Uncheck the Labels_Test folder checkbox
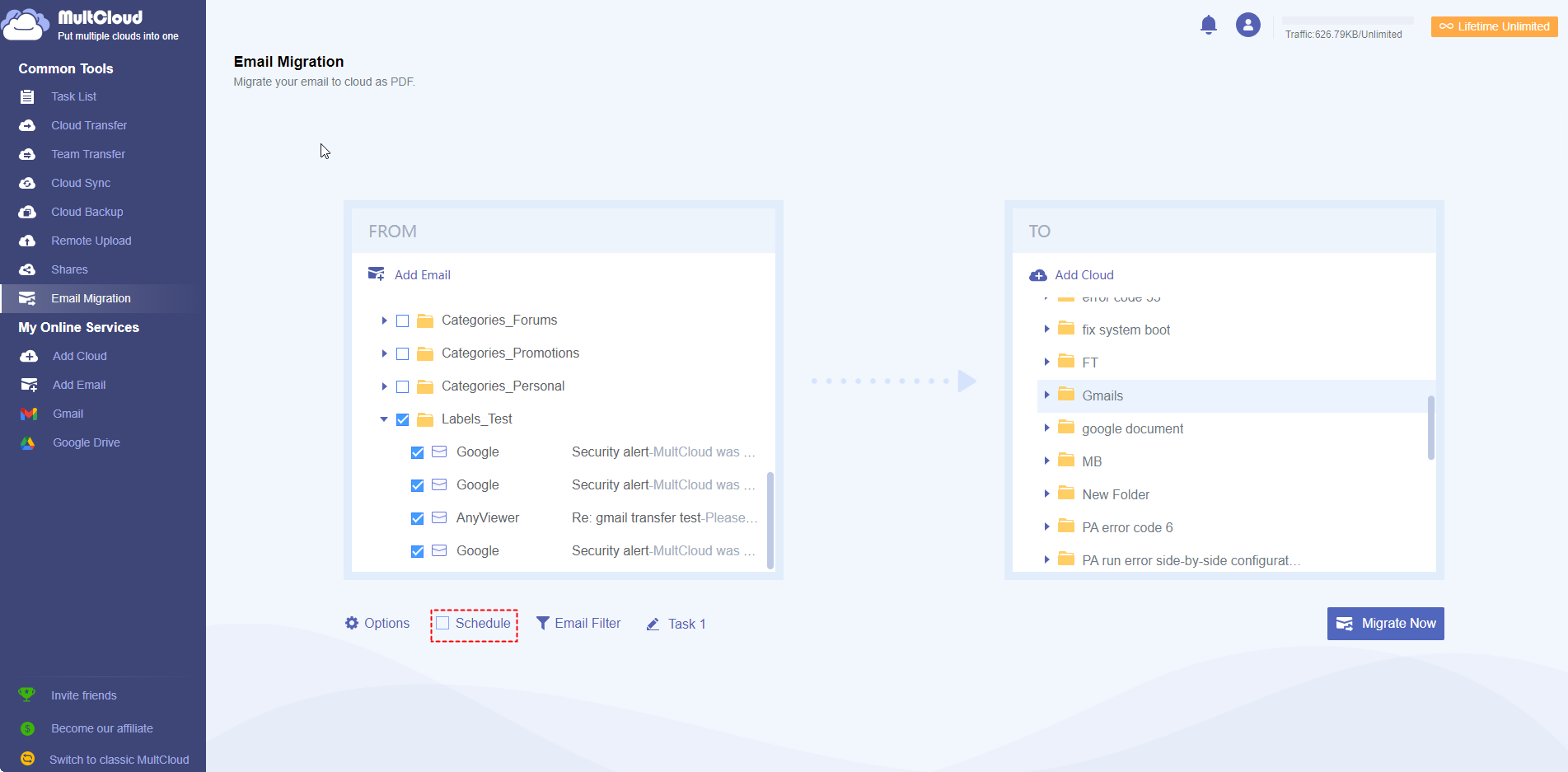 (402, 419)
